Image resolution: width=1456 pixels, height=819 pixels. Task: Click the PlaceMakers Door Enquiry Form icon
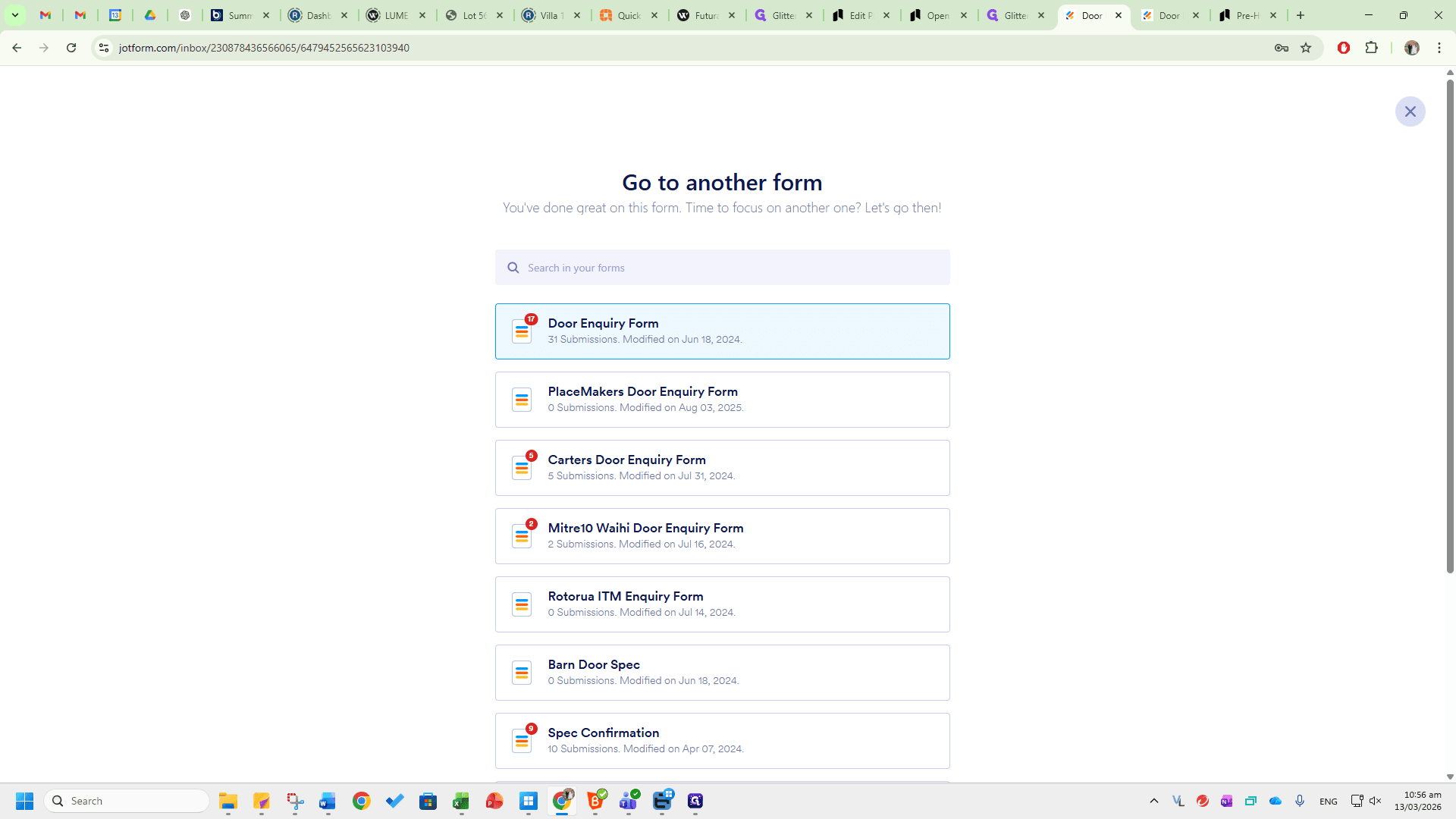[x=522, y=400]
